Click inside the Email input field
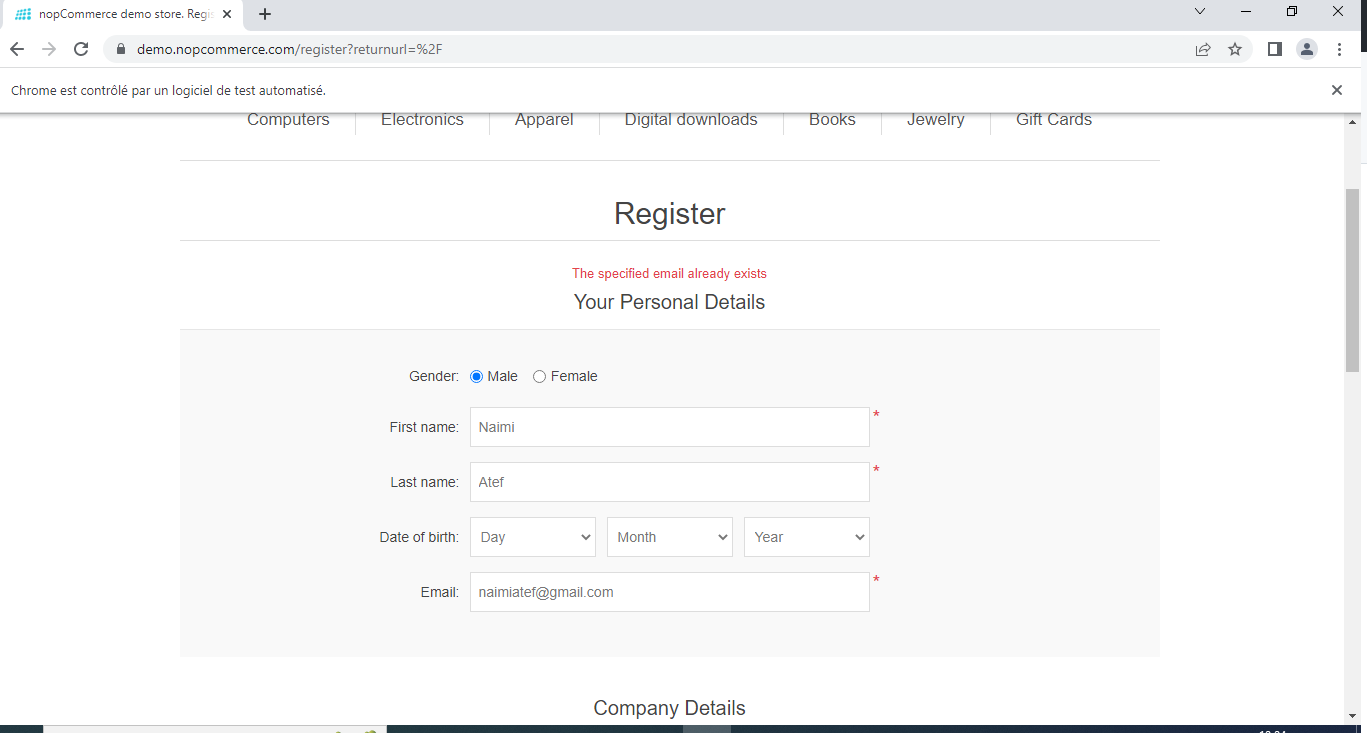This screenshot has width=1367, height=733. (x=669, y=592)
